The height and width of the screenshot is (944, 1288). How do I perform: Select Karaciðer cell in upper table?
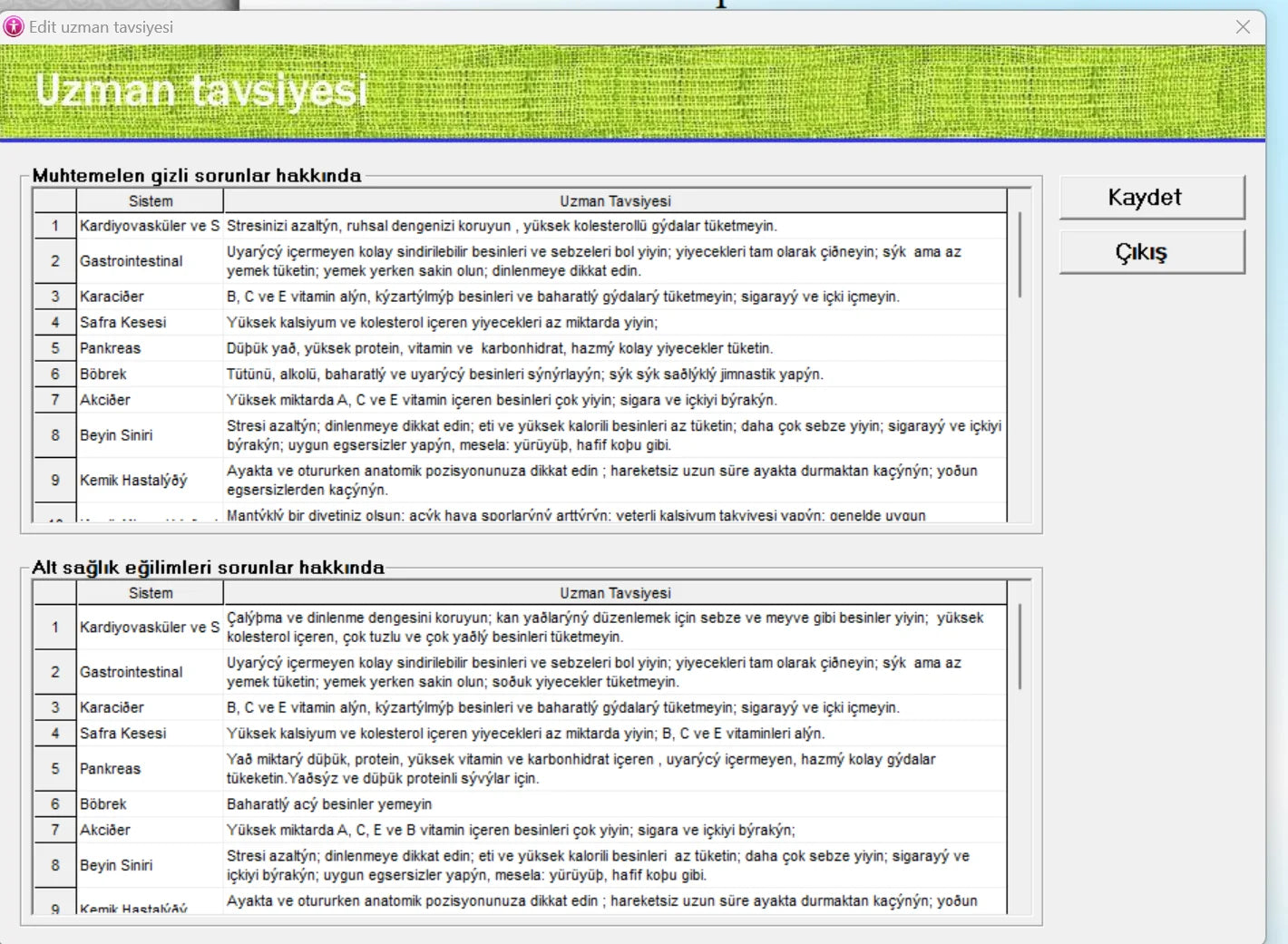[150, 297]
